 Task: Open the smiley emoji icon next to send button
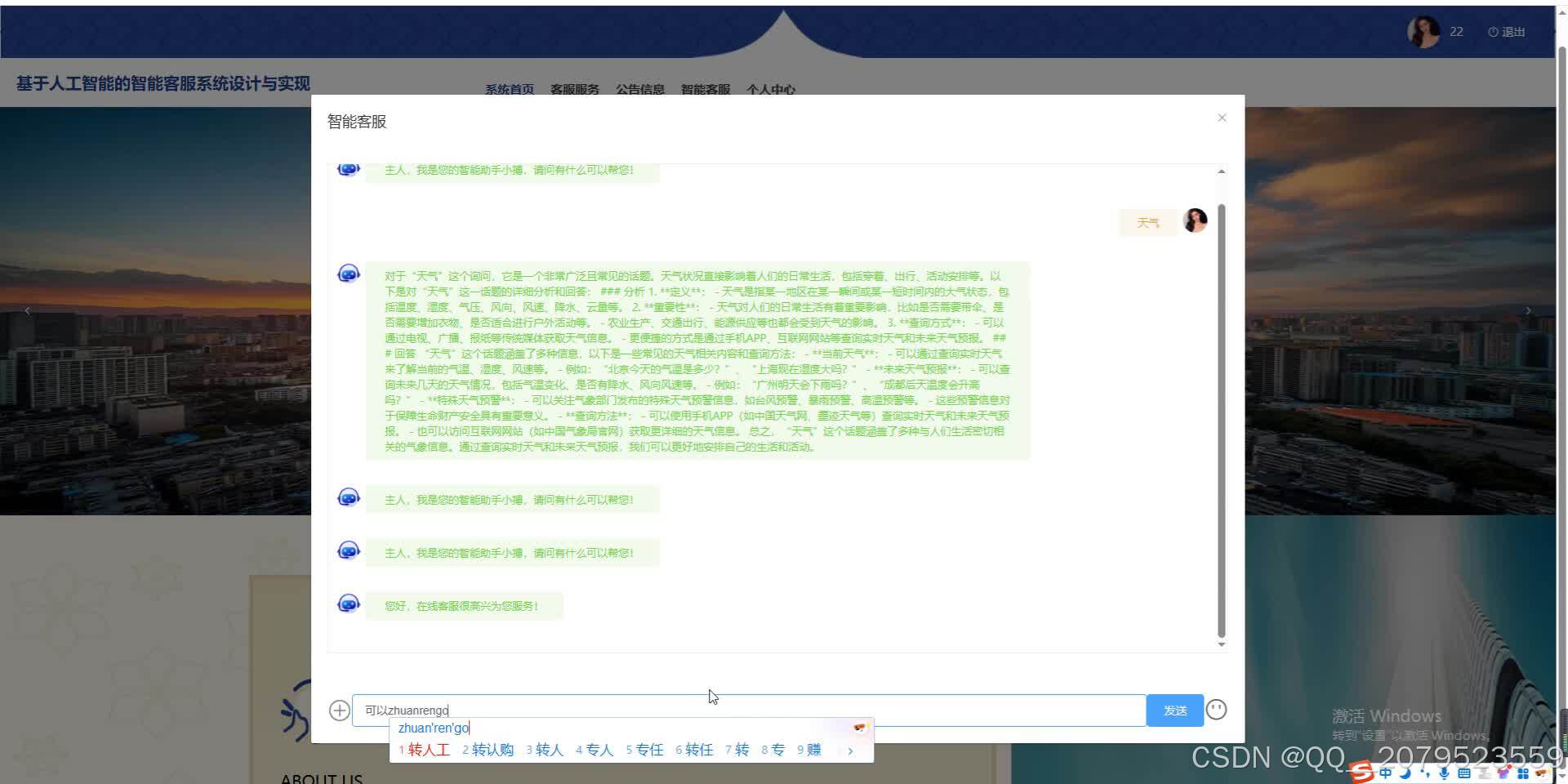pyautogui.click(x=1217, y=710)
